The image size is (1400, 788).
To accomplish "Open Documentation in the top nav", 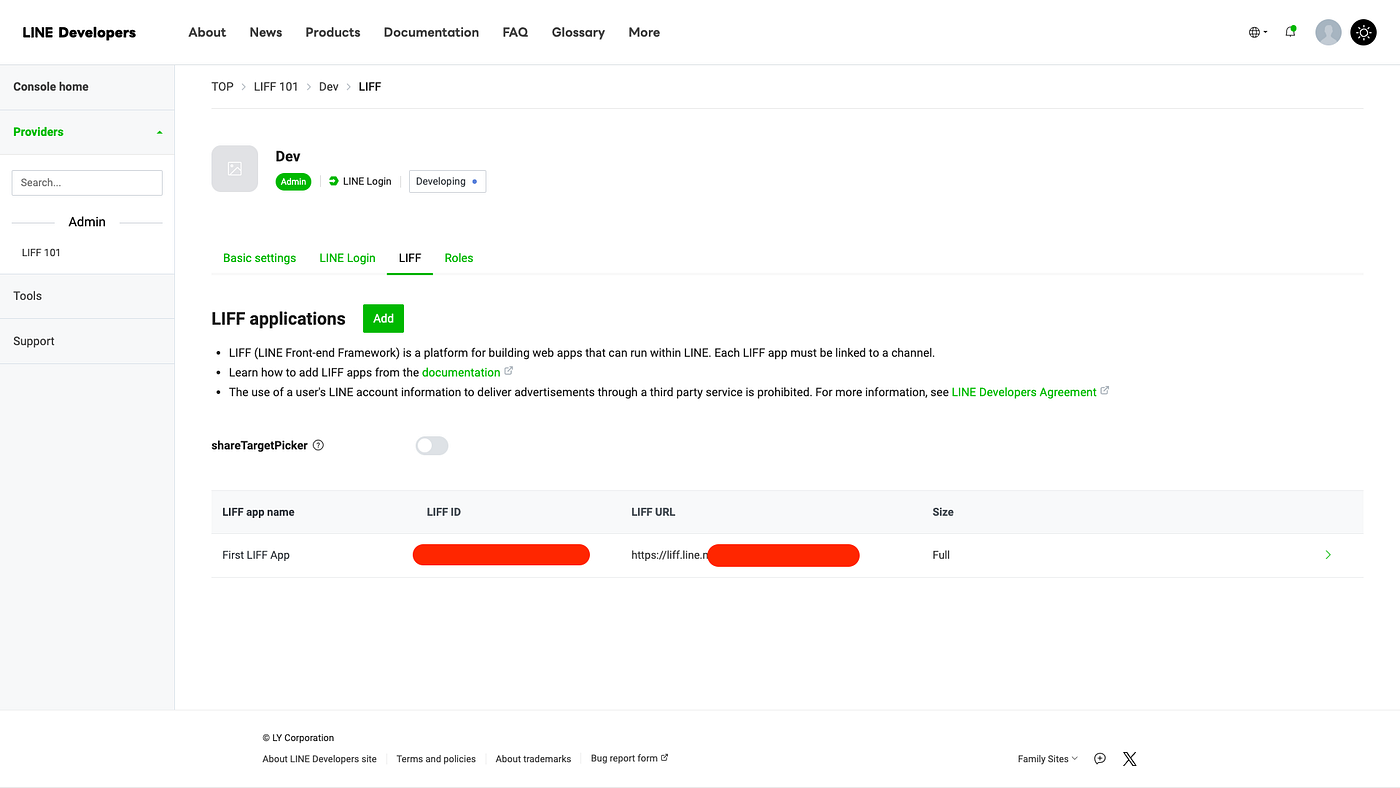I will tap(431, 33).
